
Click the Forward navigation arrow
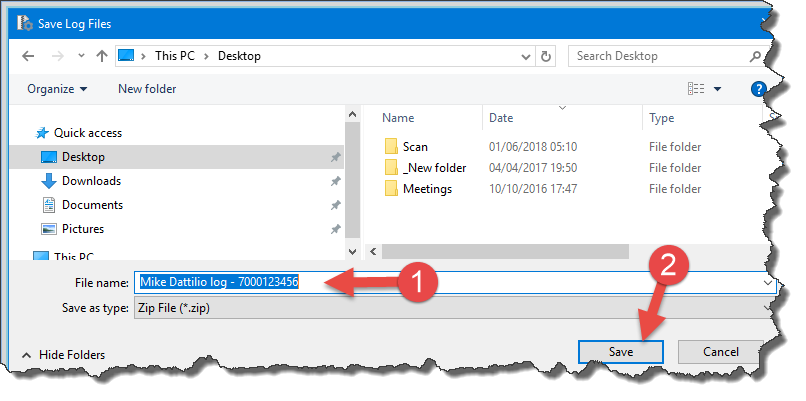pos(58,56)
